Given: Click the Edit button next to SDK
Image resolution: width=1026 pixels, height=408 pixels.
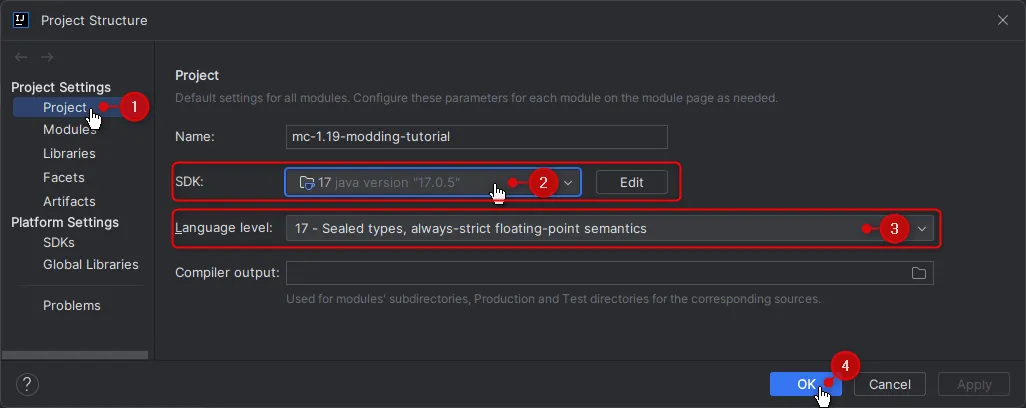Looking at the screenshot, I should tap(631, 182).
